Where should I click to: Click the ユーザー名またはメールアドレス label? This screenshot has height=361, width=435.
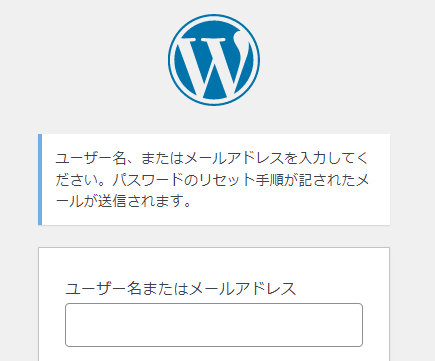pos(181,289)
